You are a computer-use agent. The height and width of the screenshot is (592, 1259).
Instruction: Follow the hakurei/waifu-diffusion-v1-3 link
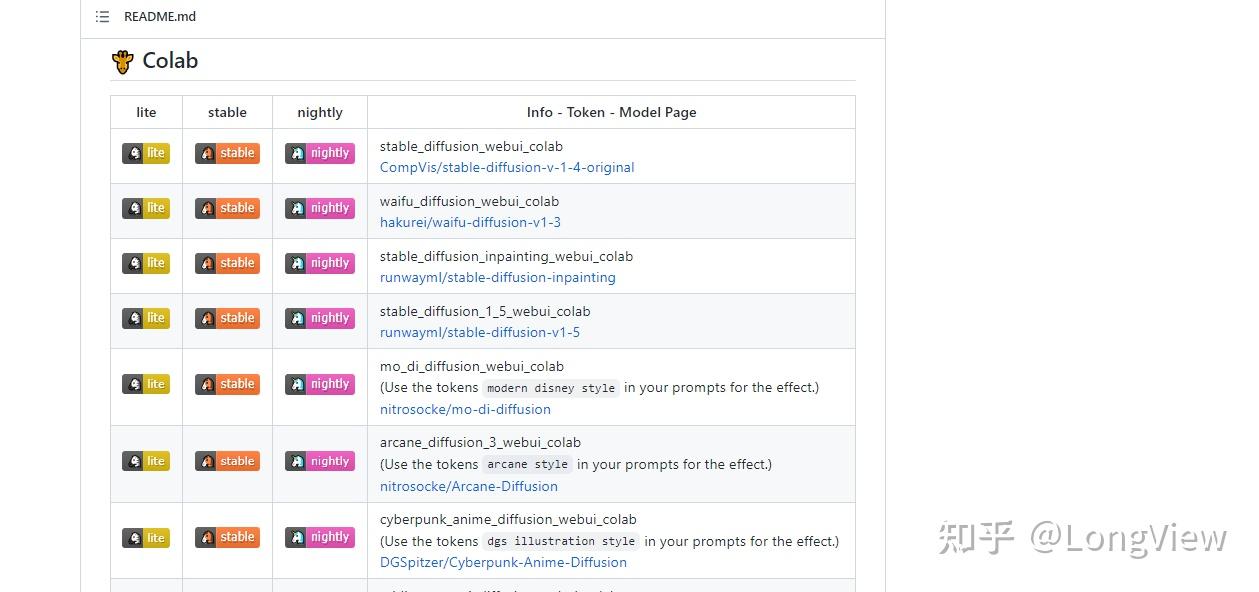point(470,223)
